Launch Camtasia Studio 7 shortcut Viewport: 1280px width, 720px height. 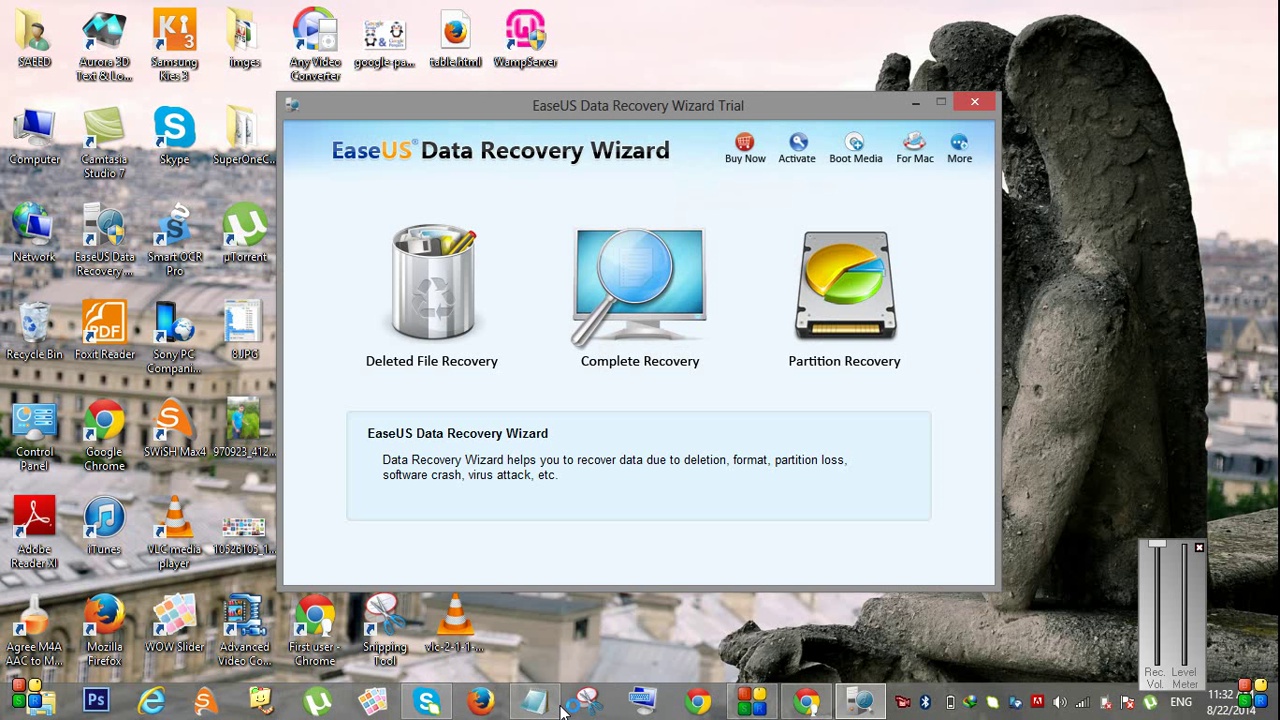click(104, 144)
